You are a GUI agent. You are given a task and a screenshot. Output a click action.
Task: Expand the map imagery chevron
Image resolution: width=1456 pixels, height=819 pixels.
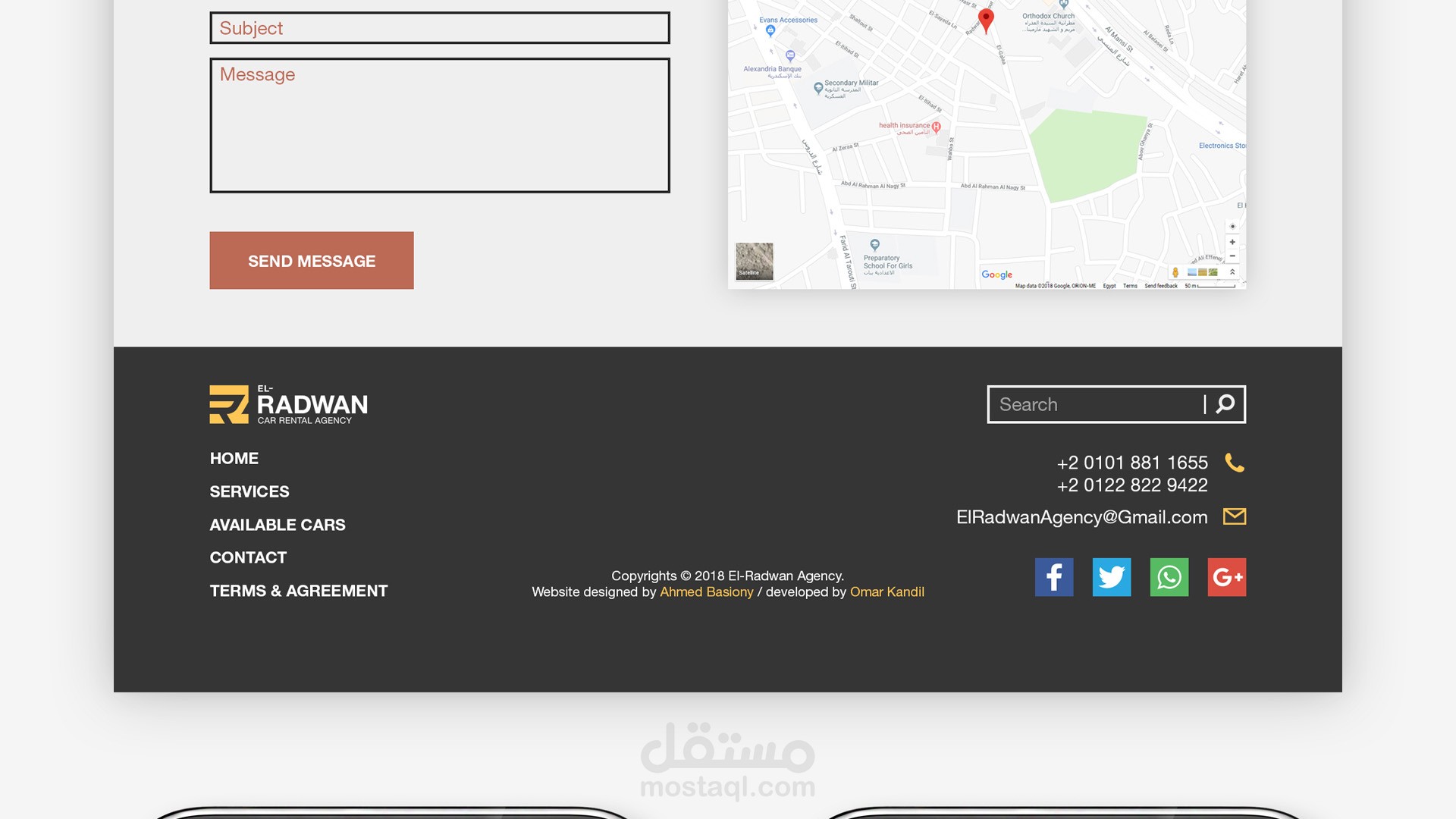(1232, 271)
